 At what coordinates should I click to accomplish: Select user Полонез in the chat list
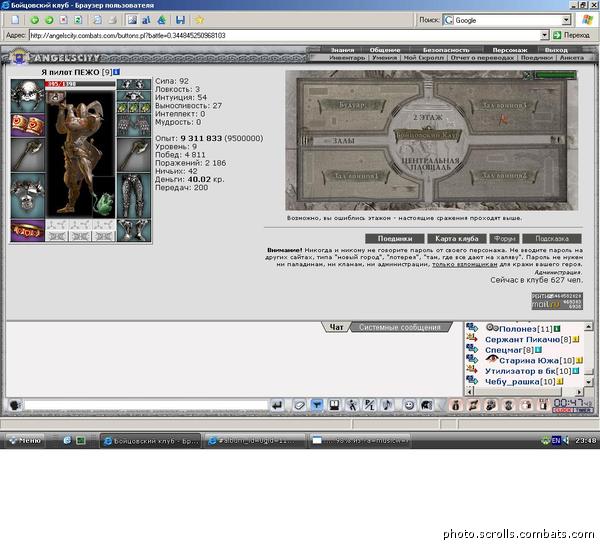518,329
